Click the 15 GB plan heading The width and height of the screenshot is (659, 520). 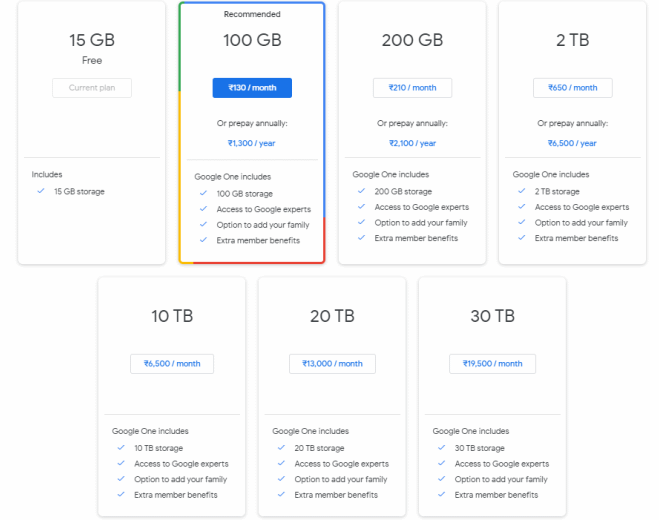(x=92, y=40)
